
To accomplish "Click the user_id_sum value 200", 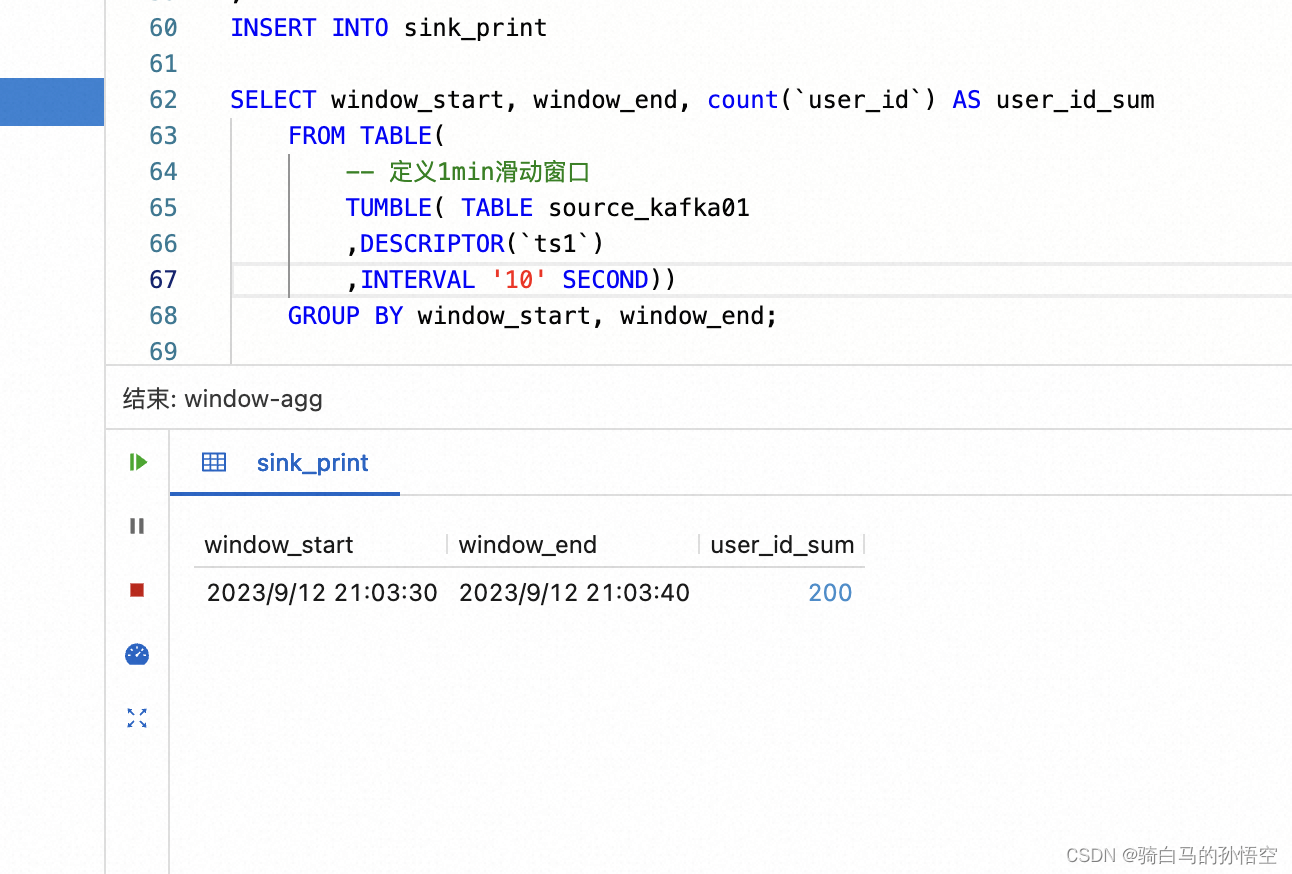I will tap(830, 593).
